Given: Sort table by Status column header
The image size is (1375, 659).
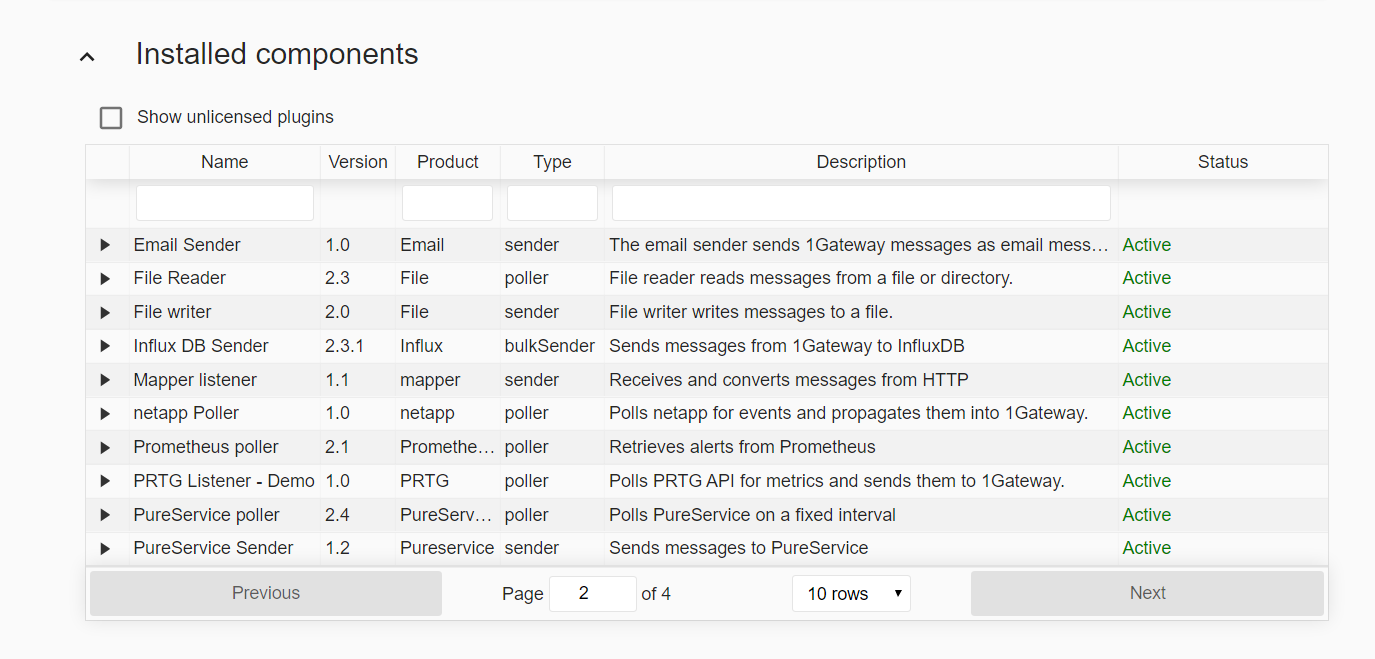Looking at the screenshot, I should pos(1222,162).
